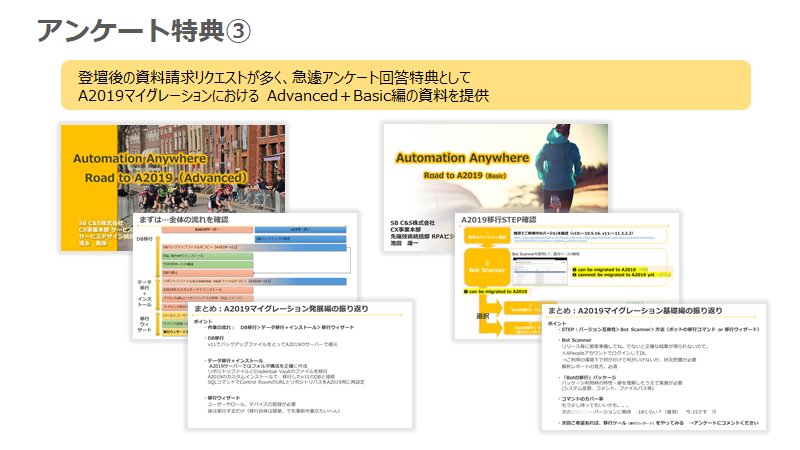
Task: Click the 選択 label in the STEP slide
Action: click(483, 316)
